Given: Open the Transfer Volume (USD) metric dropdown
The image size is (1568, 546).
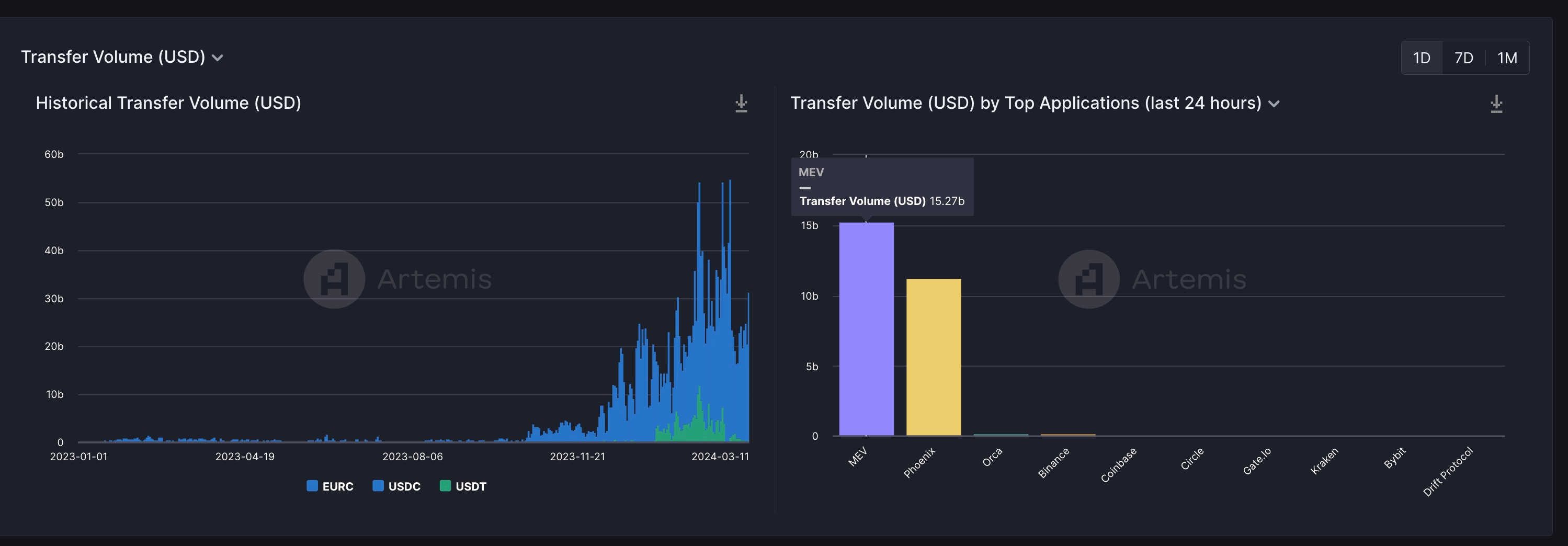Looking at the screenshot, I should click(x=122, y=57).
